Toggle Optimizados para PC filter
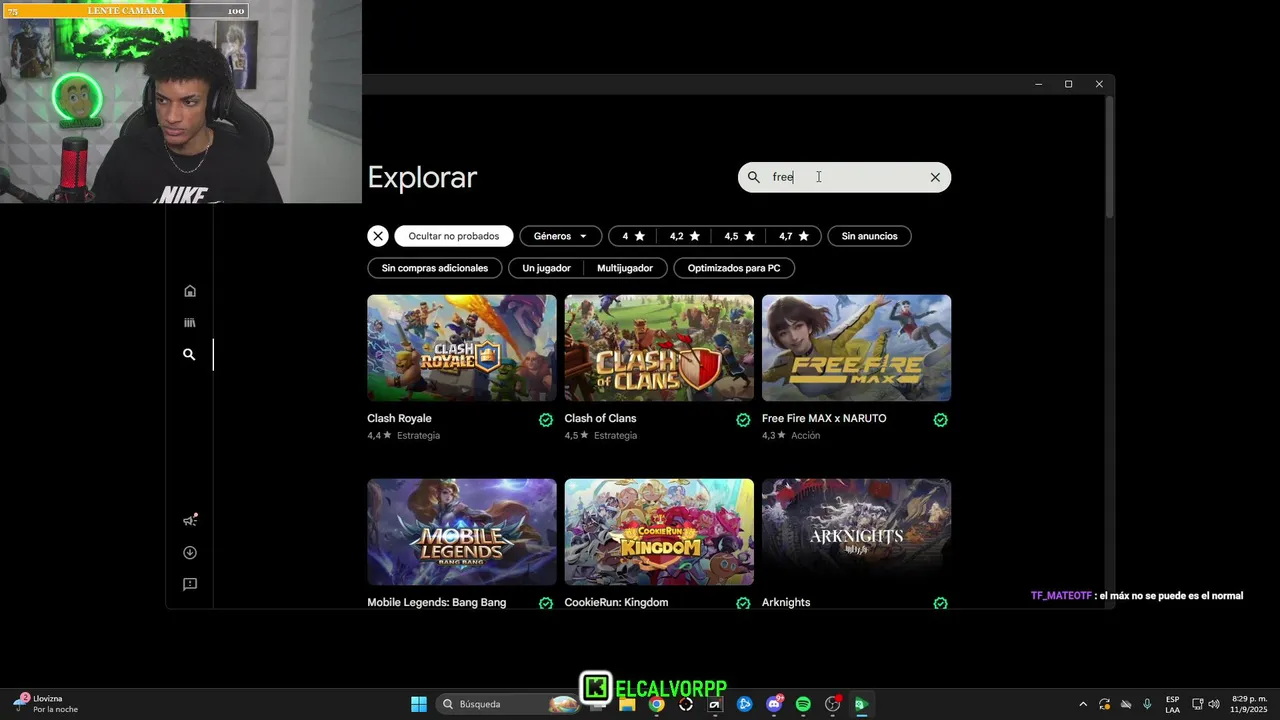 [734, 268]
